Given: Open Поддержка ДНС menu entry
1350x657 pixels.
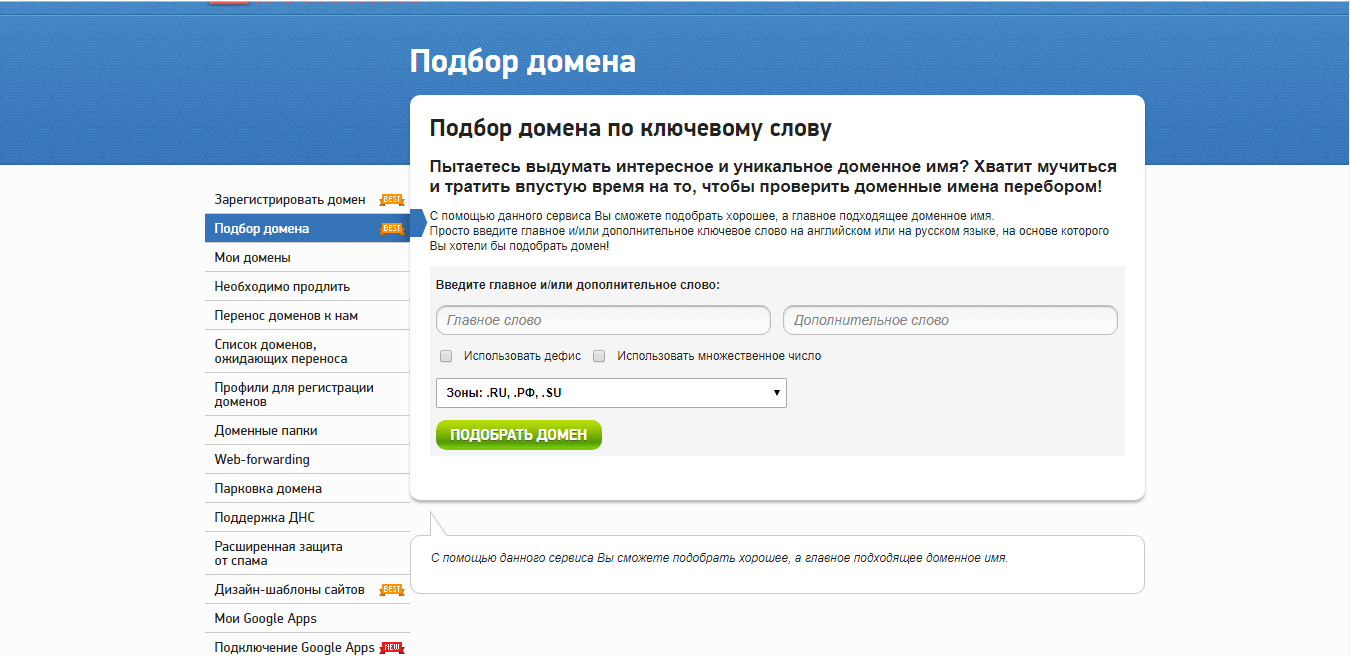Looking at the screenshot, I should pyautogui.click(x=265, y=518).
